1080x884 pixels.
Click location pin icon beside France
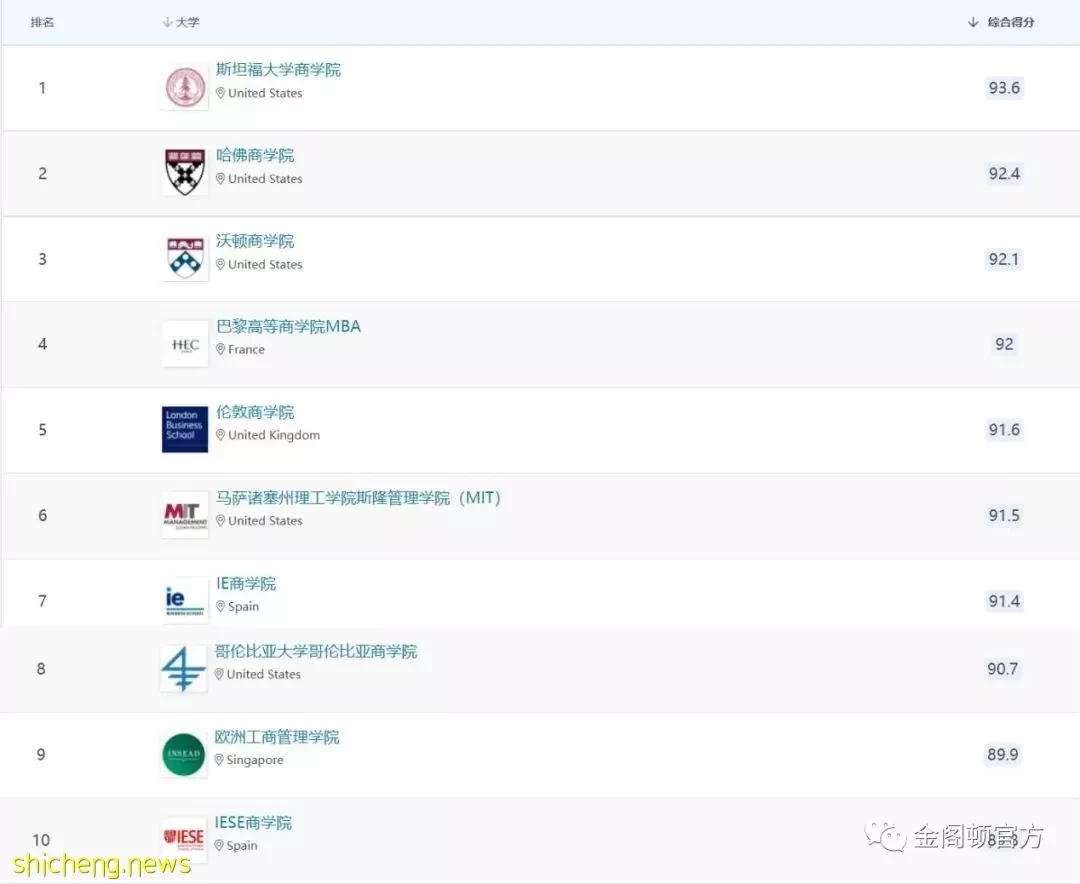point(220,349)
